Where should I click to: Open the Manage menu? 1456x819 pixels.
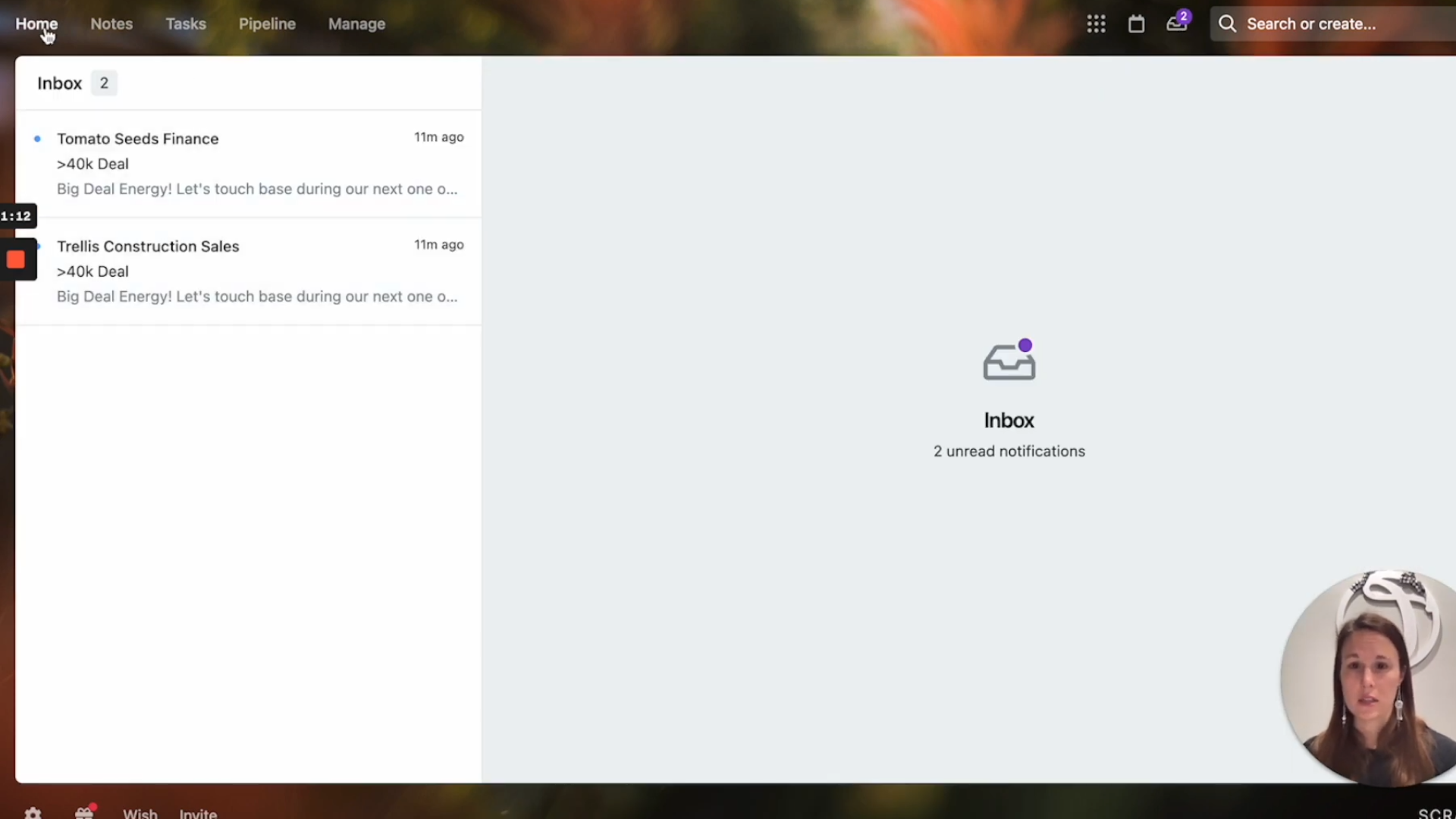[356, 24]
